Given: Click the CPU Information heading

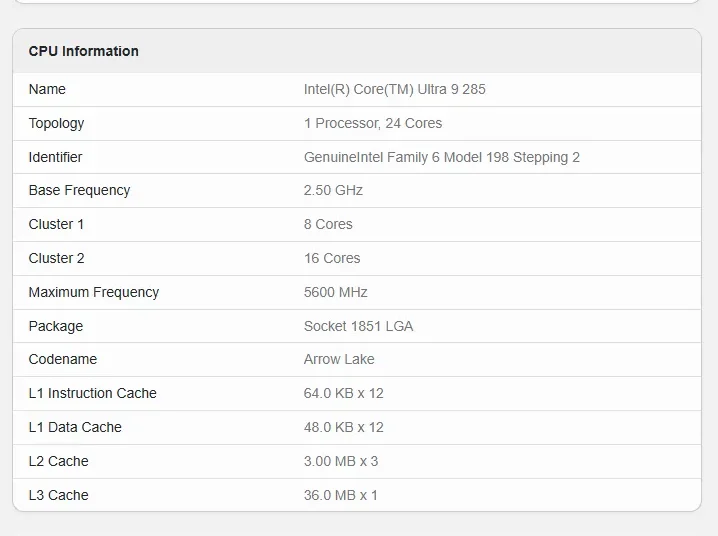Looking at the screenshot, I should tap(83, 51).
